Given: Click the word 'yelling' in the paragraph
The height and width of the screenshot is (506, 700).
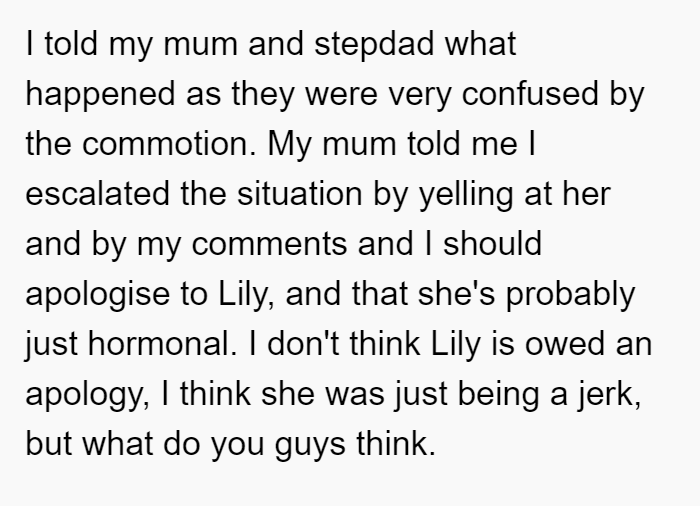Looking at the screenshot, I should point(466,195).
